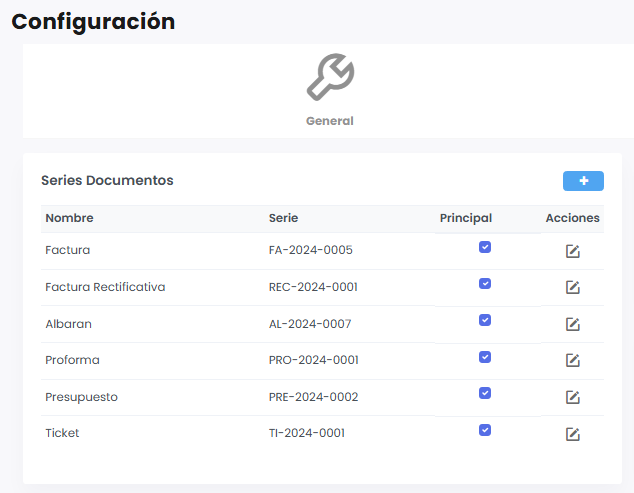Screen dimensions: 634x493
Task: Click the Principal column header
Action: point(466,218)
